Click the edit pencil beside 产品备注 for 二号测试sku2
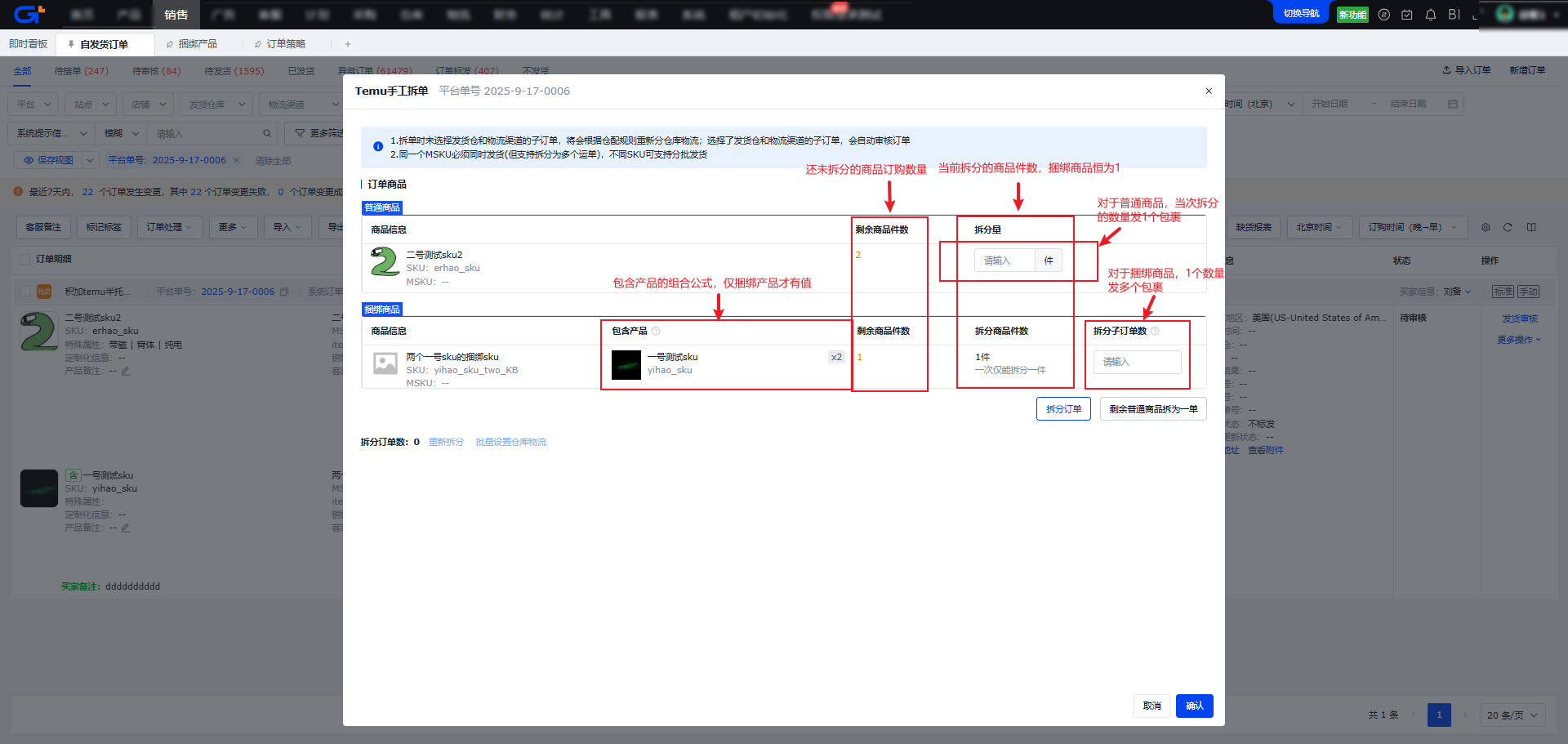The image size is (1568, 744). [x=126, y=371]
